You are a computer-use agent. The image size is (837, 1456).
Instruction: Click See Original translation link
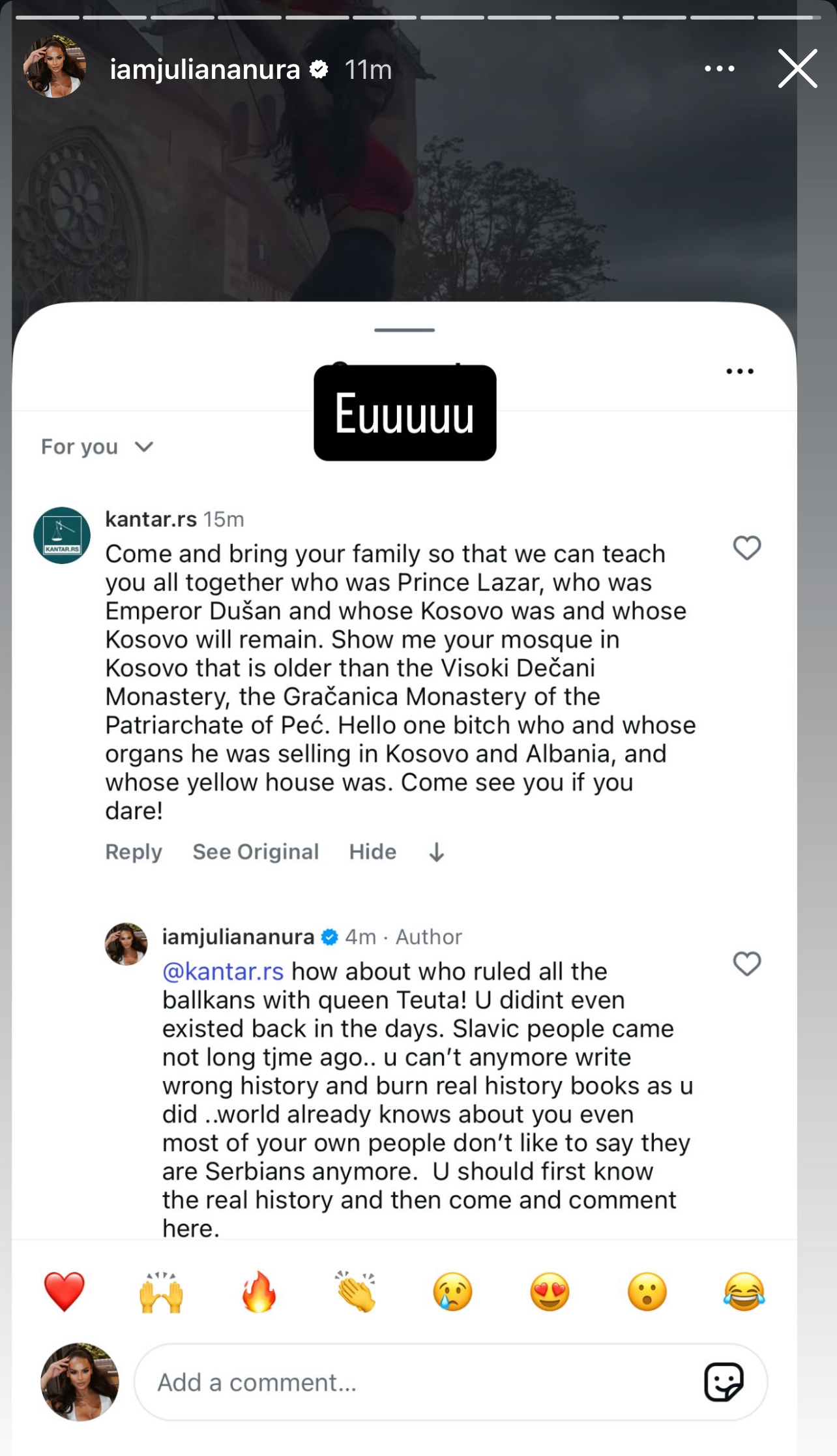(256, 852)
